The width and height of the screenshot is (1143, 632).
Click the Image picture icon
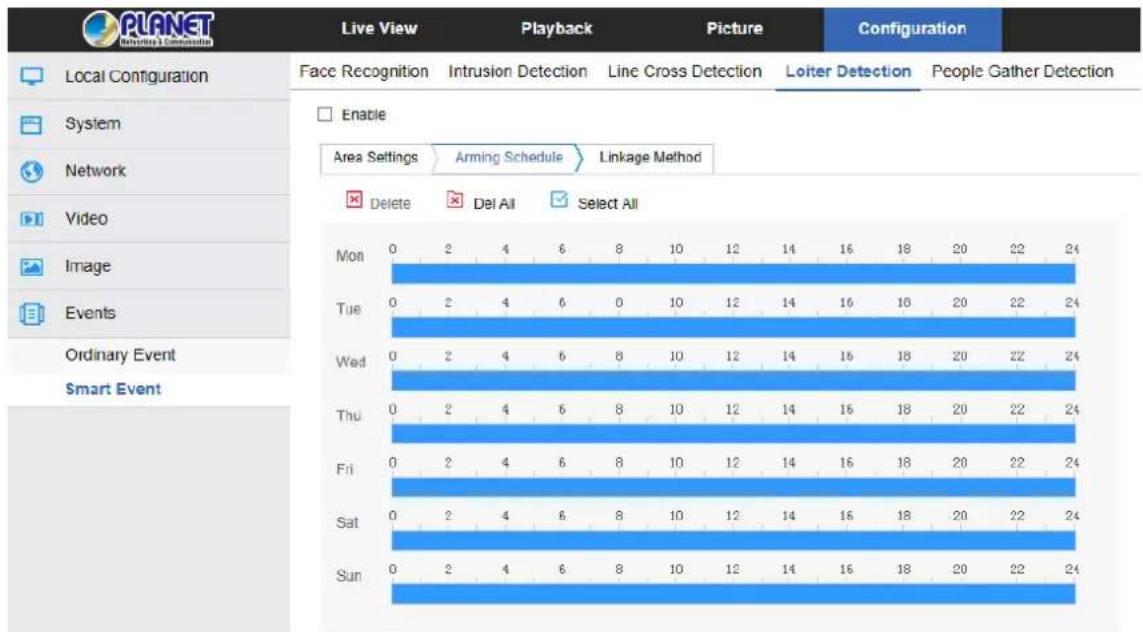(31, 267)
